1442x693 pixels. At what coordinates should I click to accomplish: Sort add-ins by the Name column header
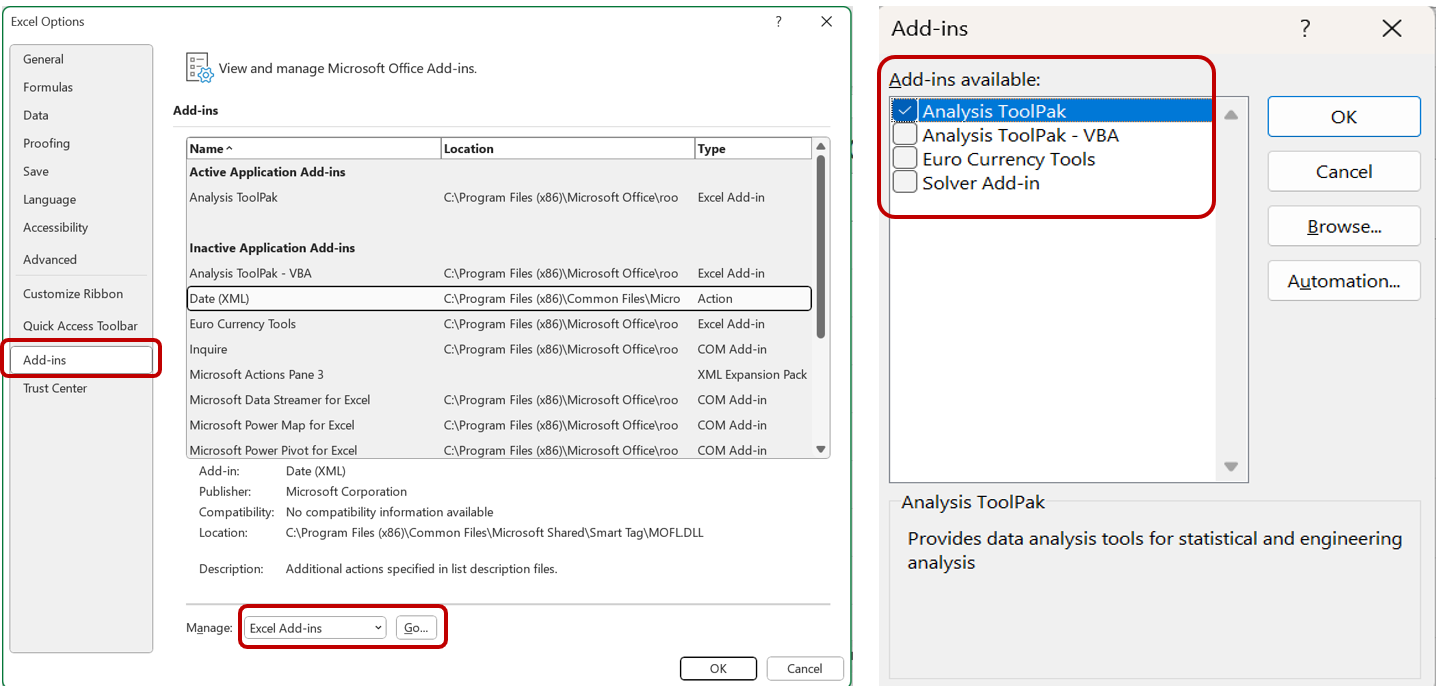205,147
